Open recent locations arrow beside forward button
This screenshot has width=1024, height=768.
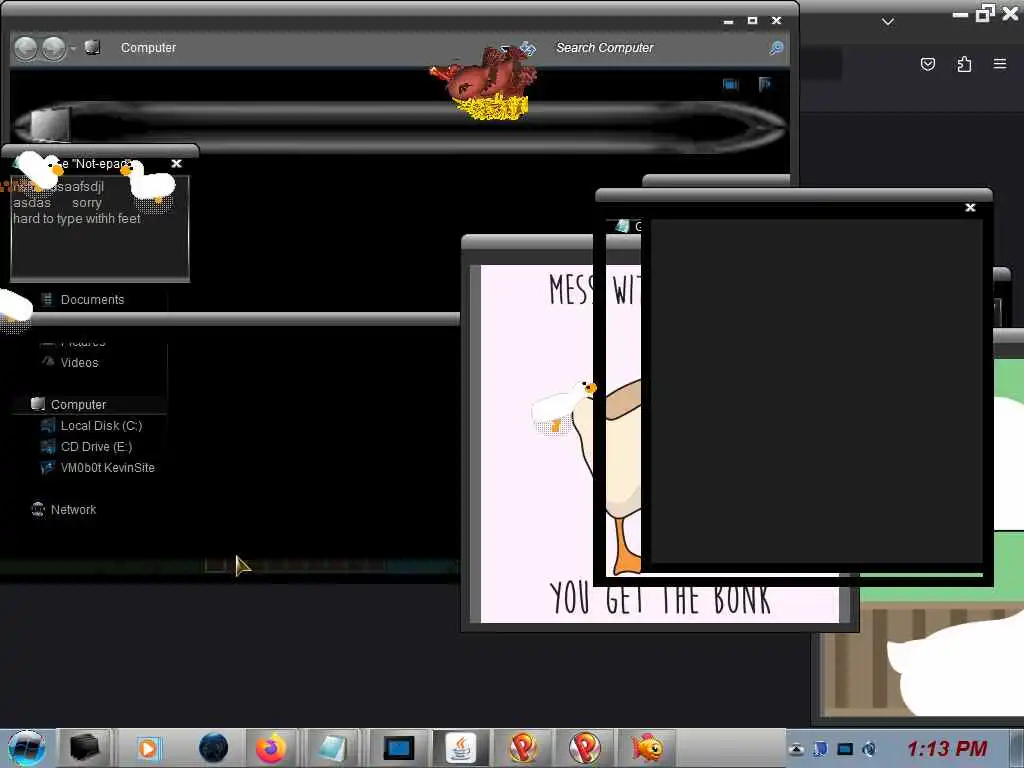tap(72, 48)
